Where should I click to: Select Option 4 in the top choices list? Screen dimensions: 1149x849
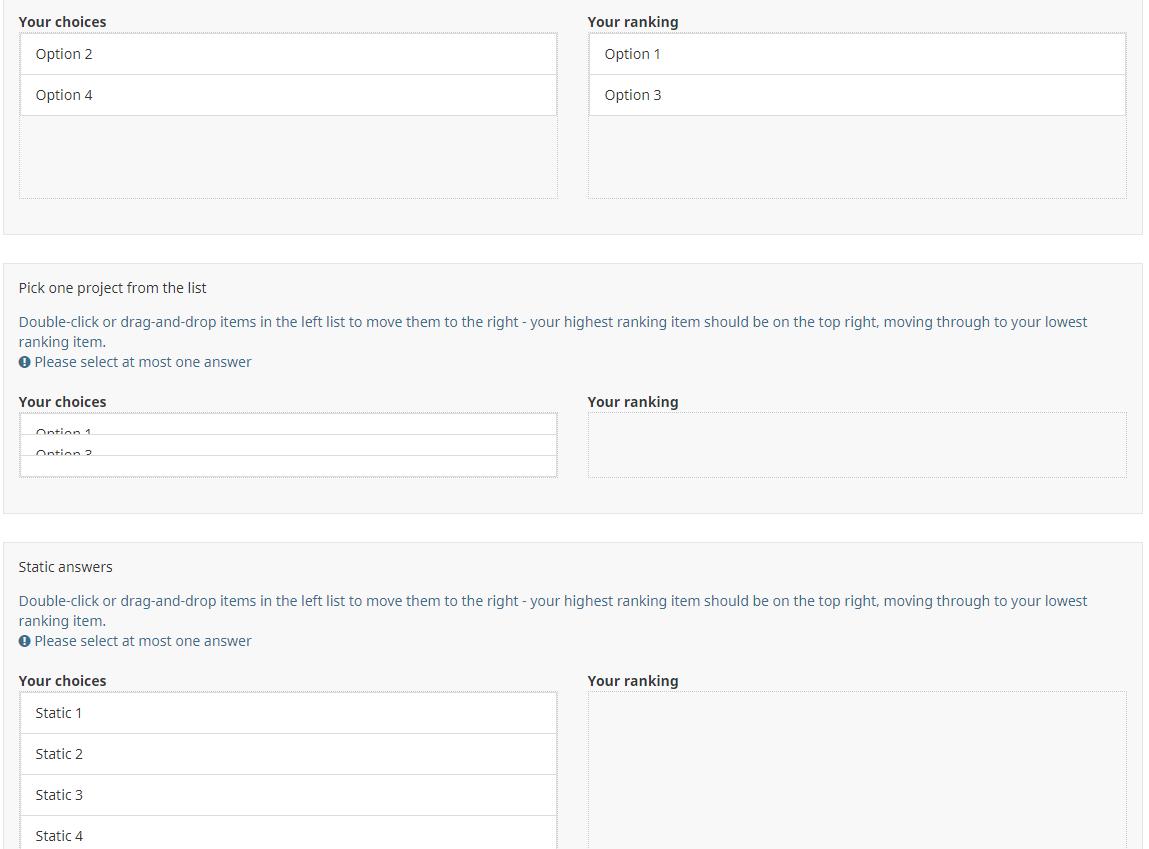tap(288, 95)
